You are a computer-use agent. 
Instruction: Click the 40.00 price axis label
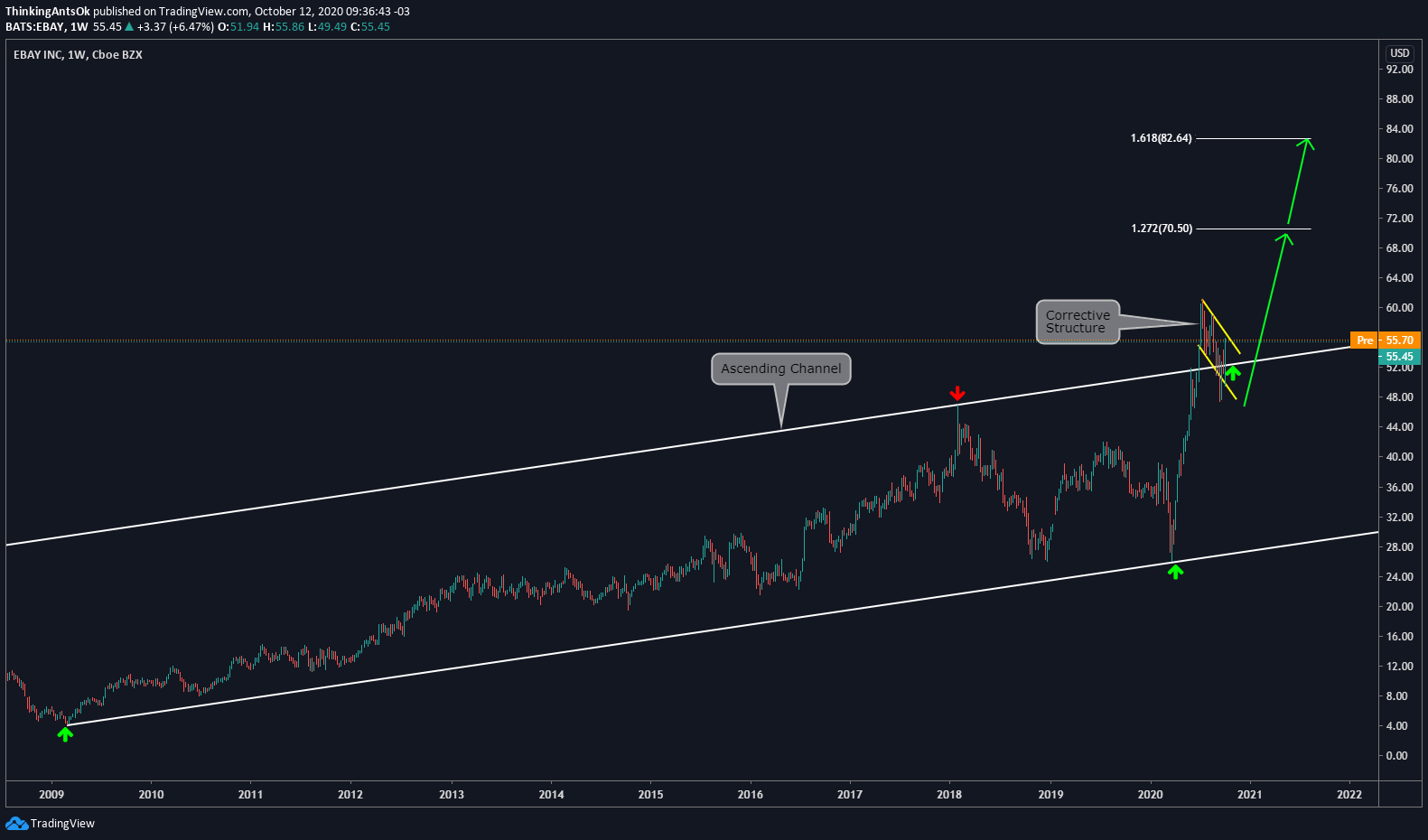1399,457
